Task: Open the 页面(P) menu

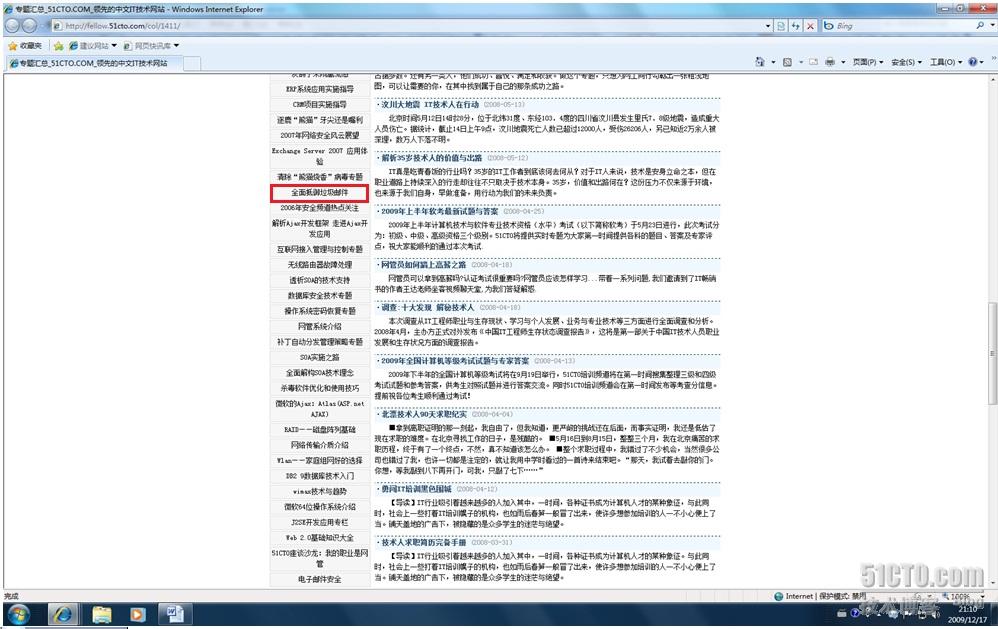Action: (868, 62)
